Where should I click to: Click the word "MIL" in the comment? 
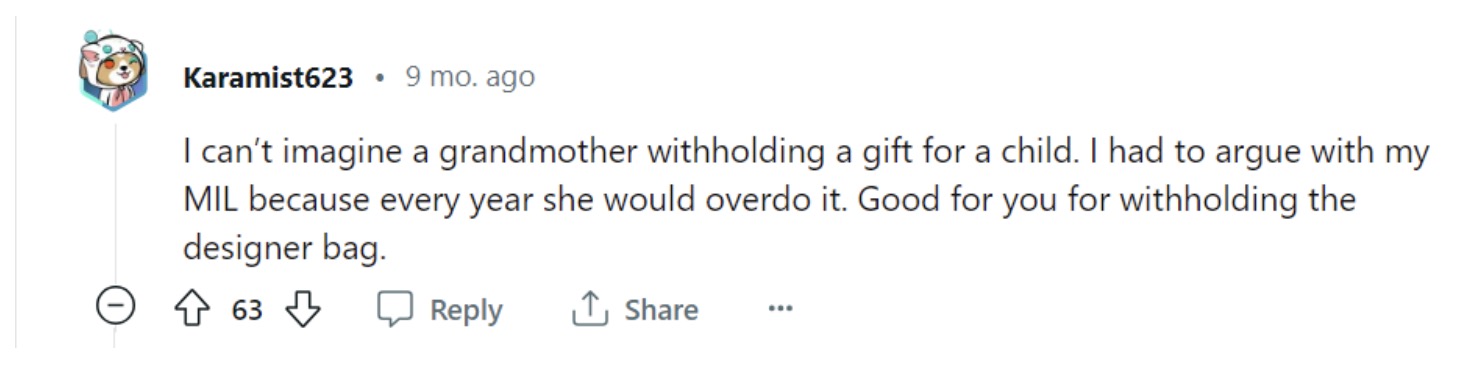211,200
